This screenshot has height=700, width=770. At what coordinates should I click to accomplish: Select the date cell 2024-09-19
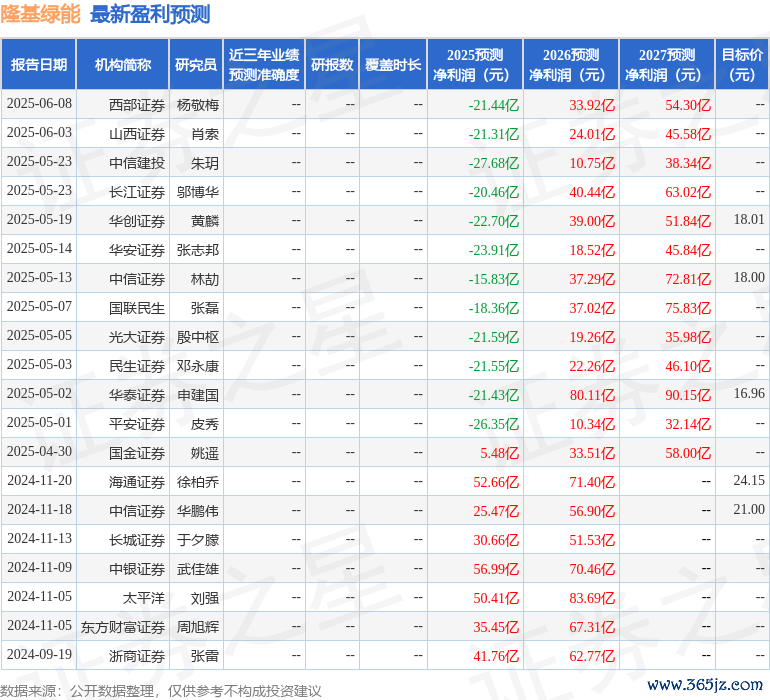tap(39, 654)
